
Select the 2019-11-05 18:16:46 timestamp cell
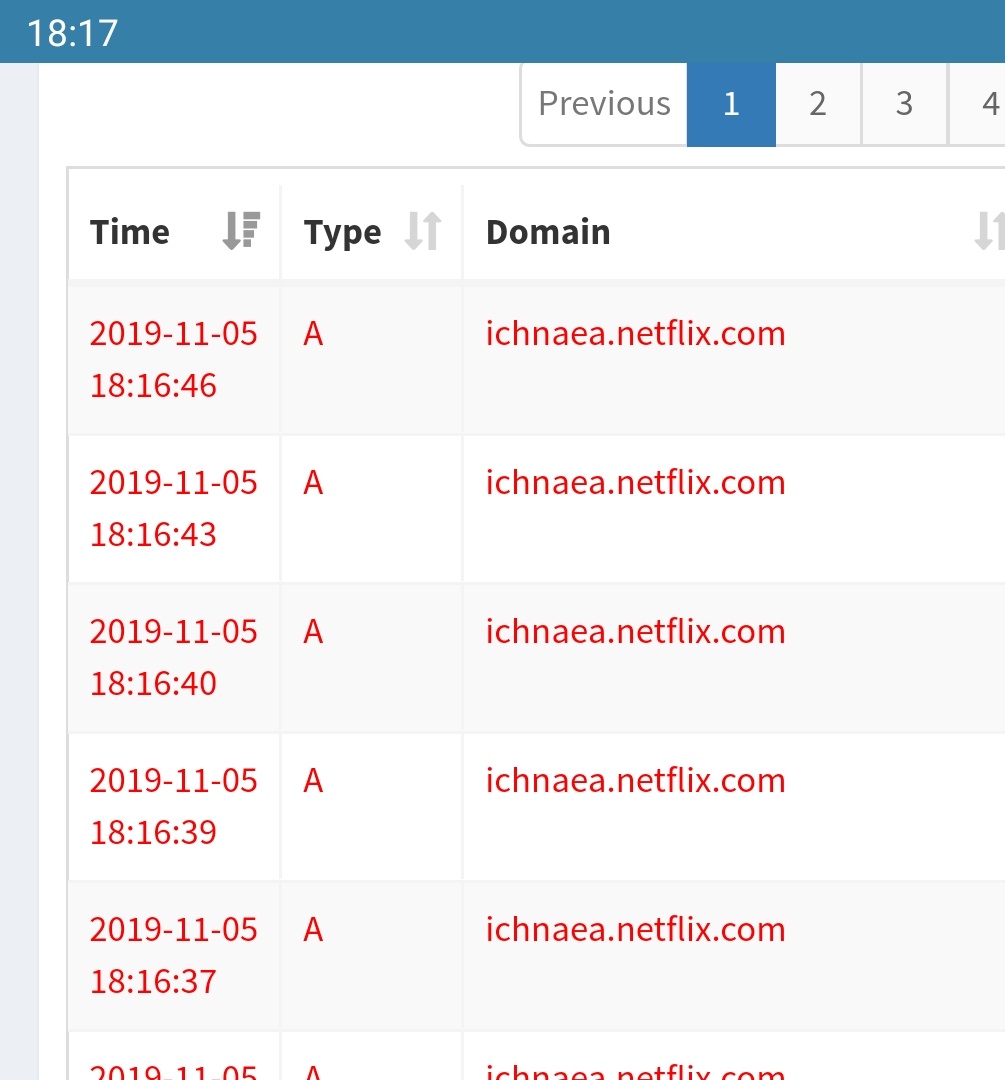(x=173, y=359)
